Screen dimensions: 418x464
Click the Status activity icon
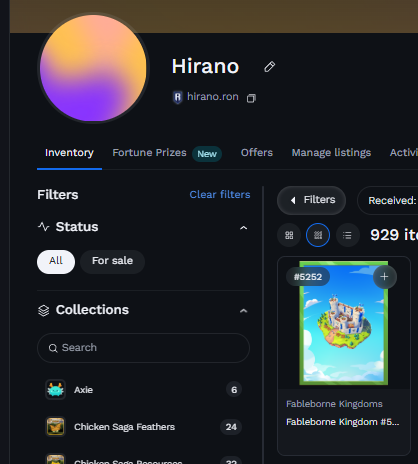[43, 227]
